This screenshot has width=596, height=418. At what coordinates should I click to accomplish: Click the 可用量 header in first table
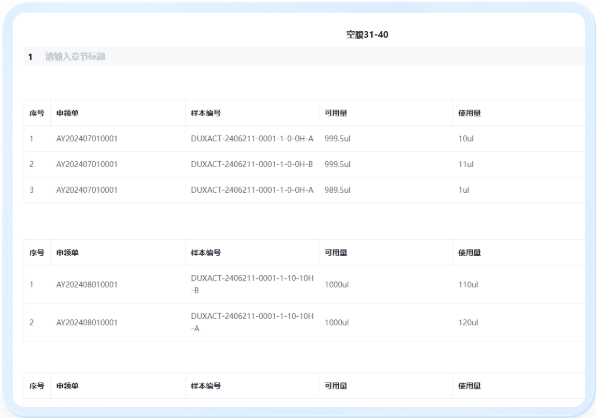[336, 113]
